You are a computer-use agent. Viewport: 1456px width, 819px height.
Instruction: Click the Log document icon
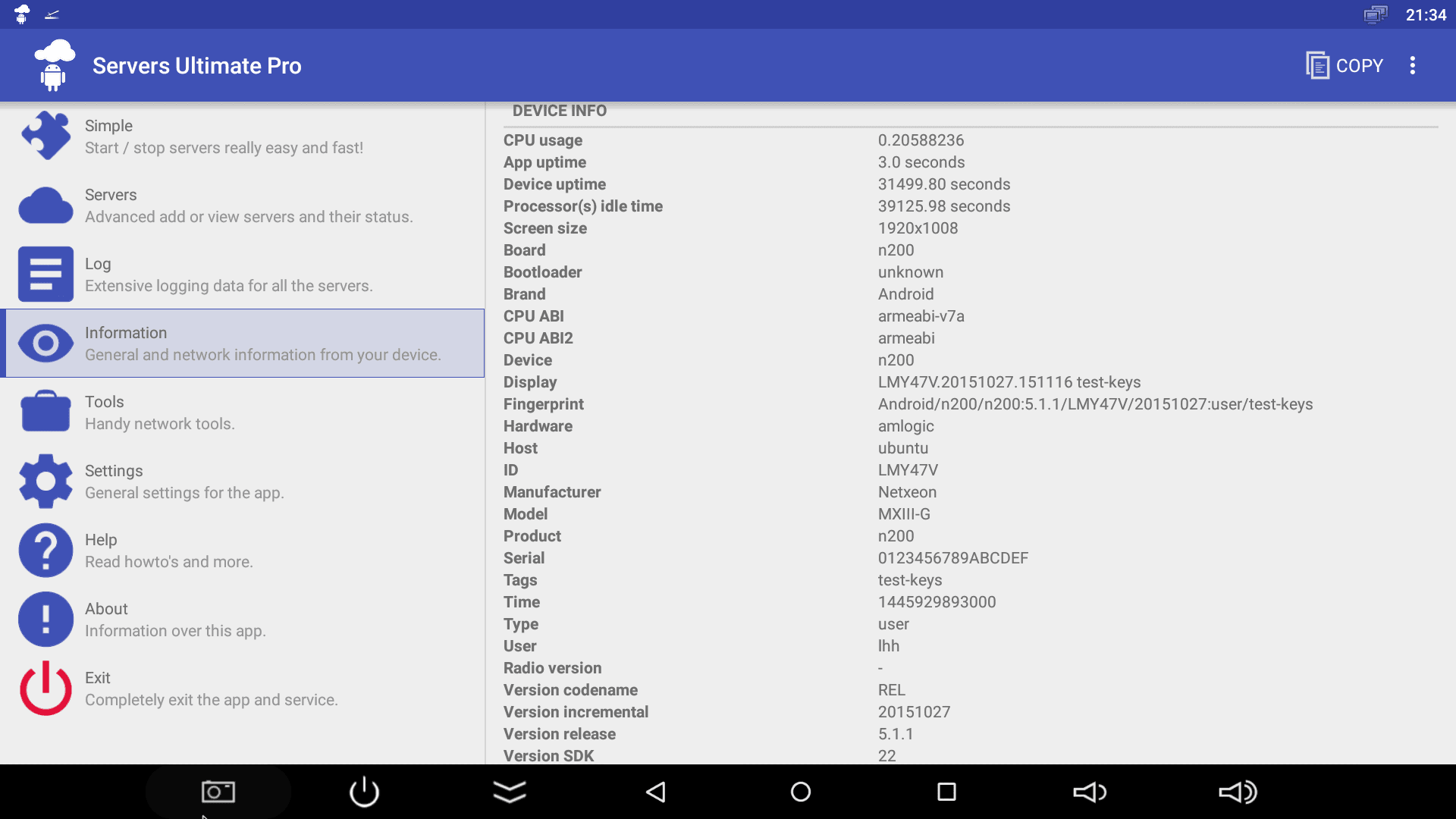tap(45, 274)
